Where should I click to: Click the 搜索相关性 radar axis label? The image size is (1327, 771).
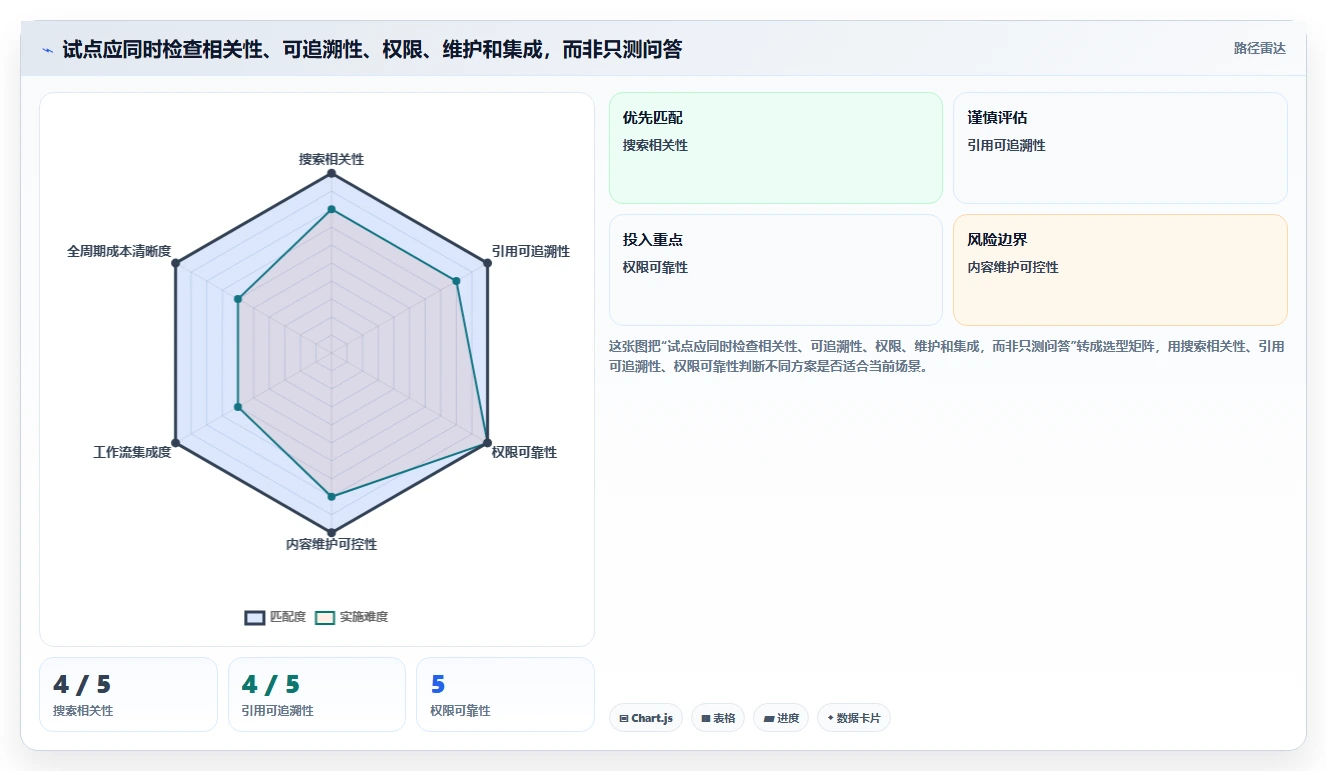331,159
